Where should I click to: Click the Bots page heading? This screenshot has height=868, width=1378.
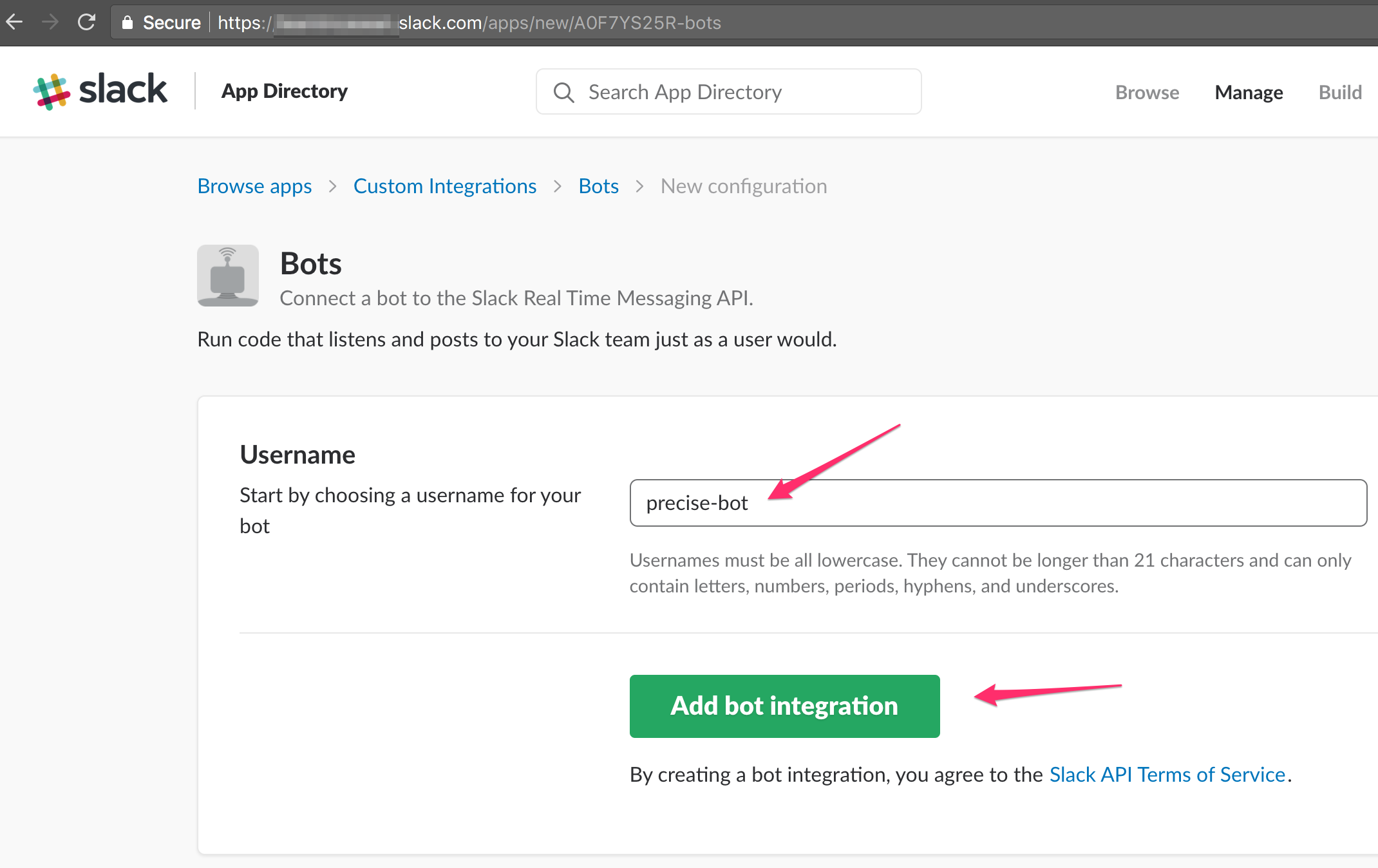pyautogui.click(x=311, y=263)
